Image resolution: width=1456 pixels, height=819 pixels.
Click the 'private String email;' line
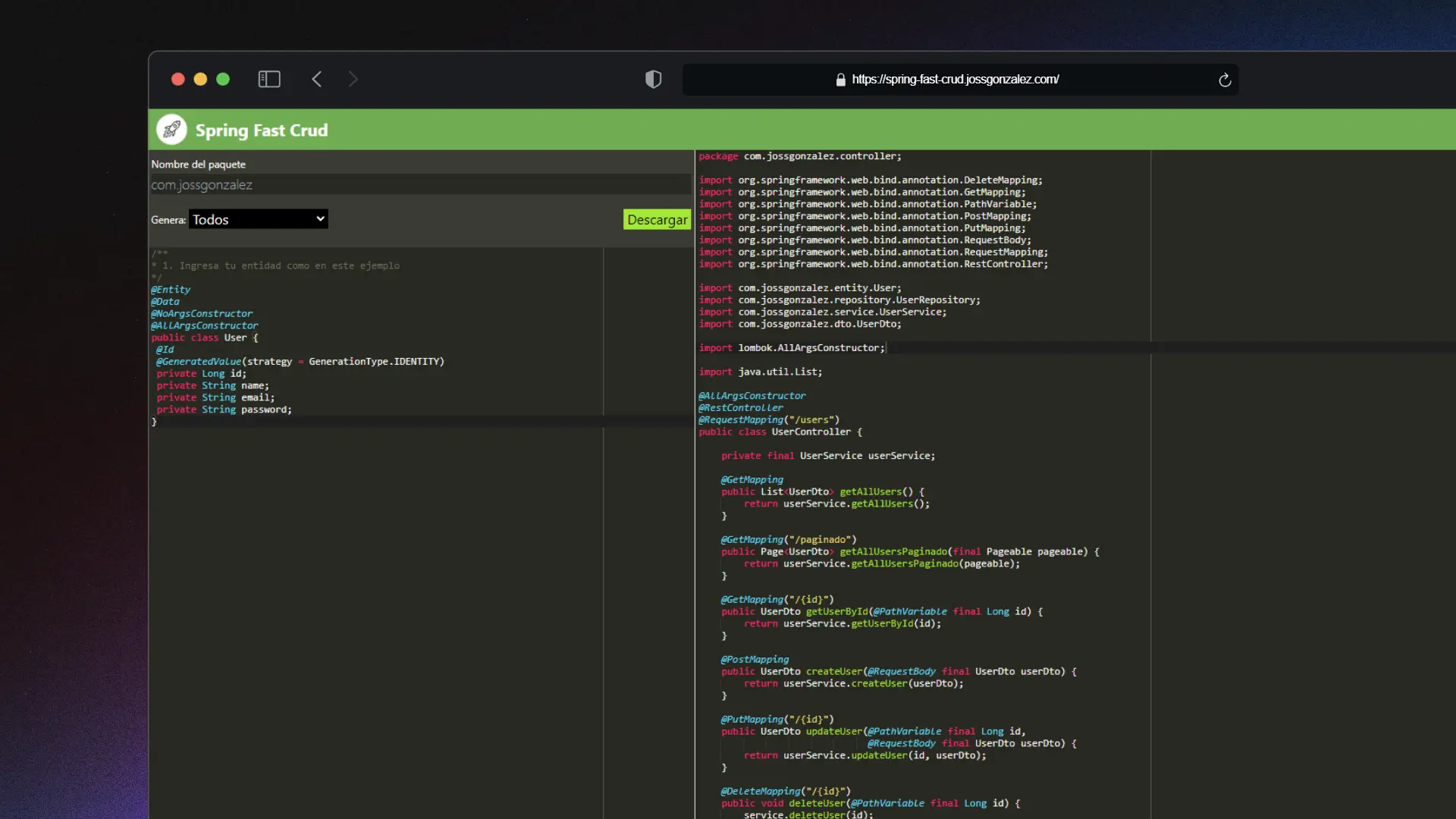pos(215,397)
